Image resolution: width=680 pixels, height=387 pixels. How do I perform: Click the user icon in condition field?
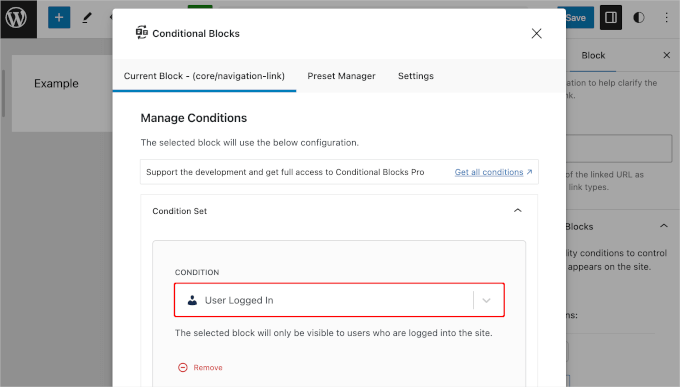click(192, 300)
